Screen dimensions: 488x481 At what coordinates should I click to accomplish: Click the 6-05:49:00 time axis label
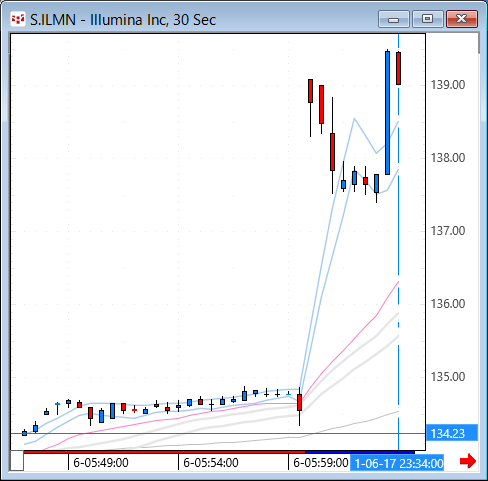point(101,463)
